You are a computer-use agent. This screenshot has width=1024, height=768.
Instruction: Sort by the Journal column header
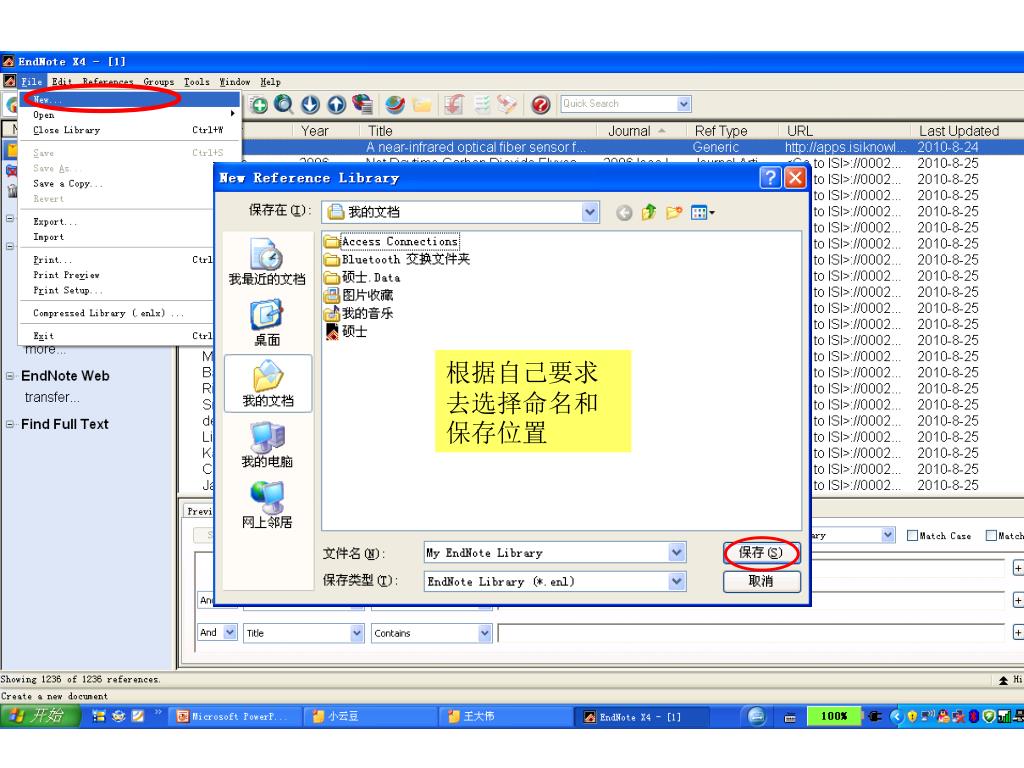pyautogui.click(x=636, y=131)
